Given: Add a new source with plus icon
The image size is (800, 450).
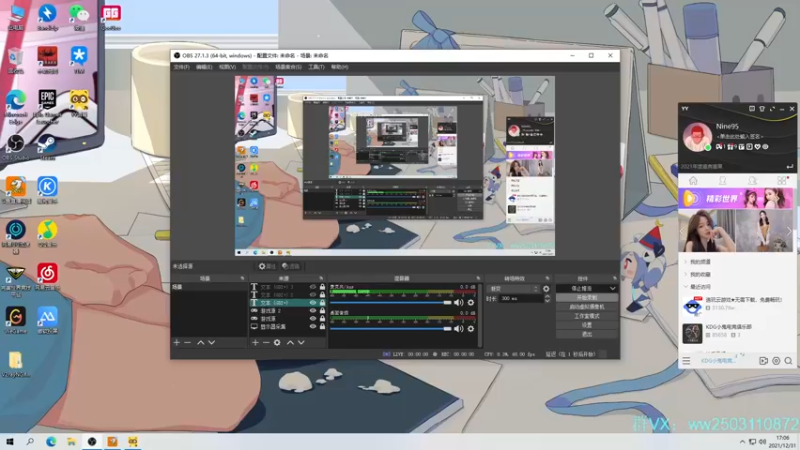Looking at the screenshot, I should (x=255, y=342).
